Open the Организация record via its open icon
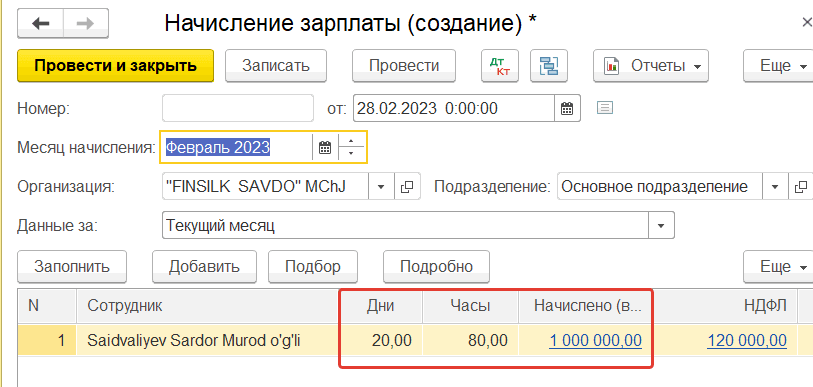Screen dimensions: 813x387 (x=408, y=187)
